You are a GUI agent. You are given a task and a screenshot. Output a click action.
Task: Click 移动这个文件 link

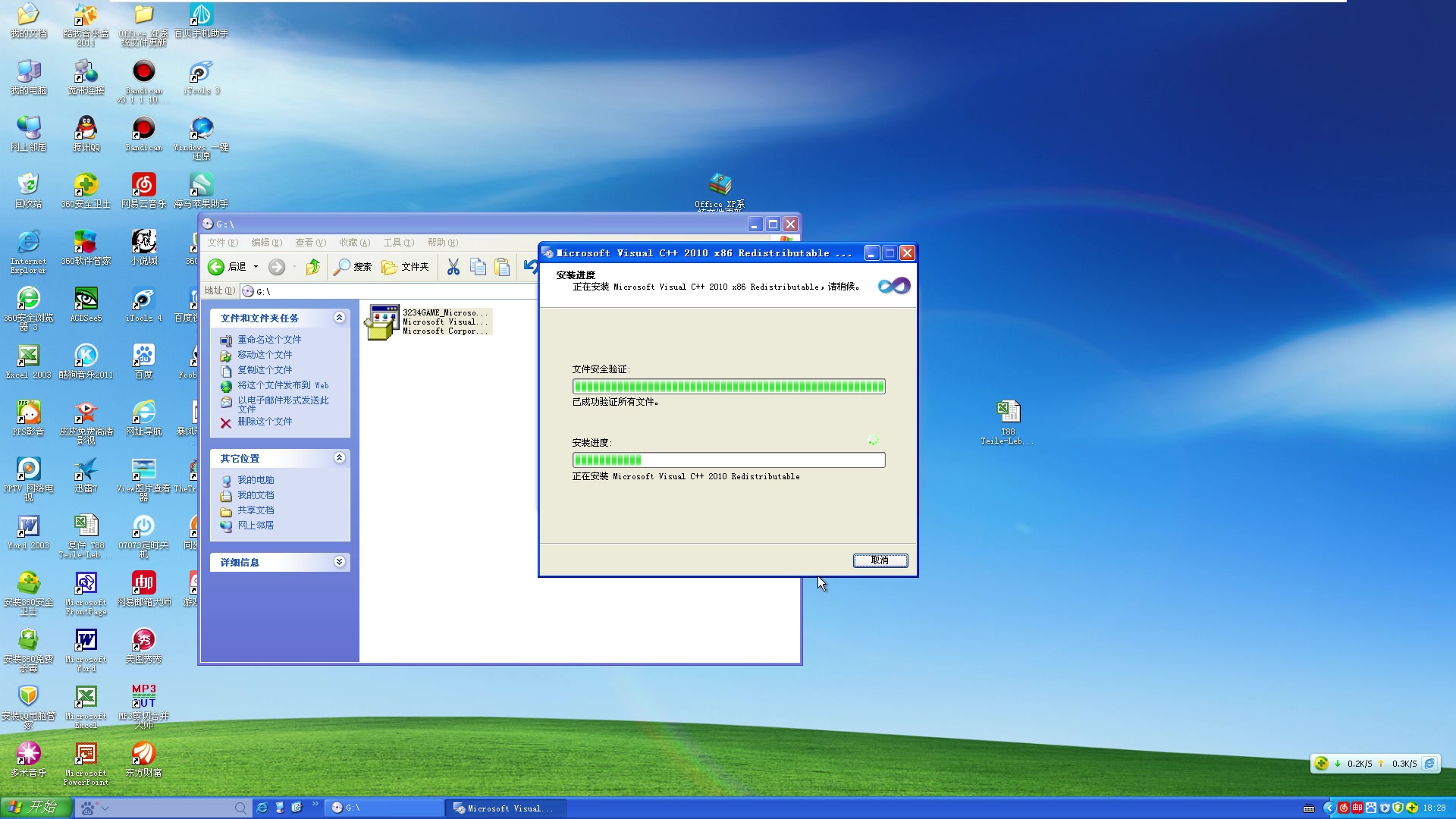[x=265, y=355]
